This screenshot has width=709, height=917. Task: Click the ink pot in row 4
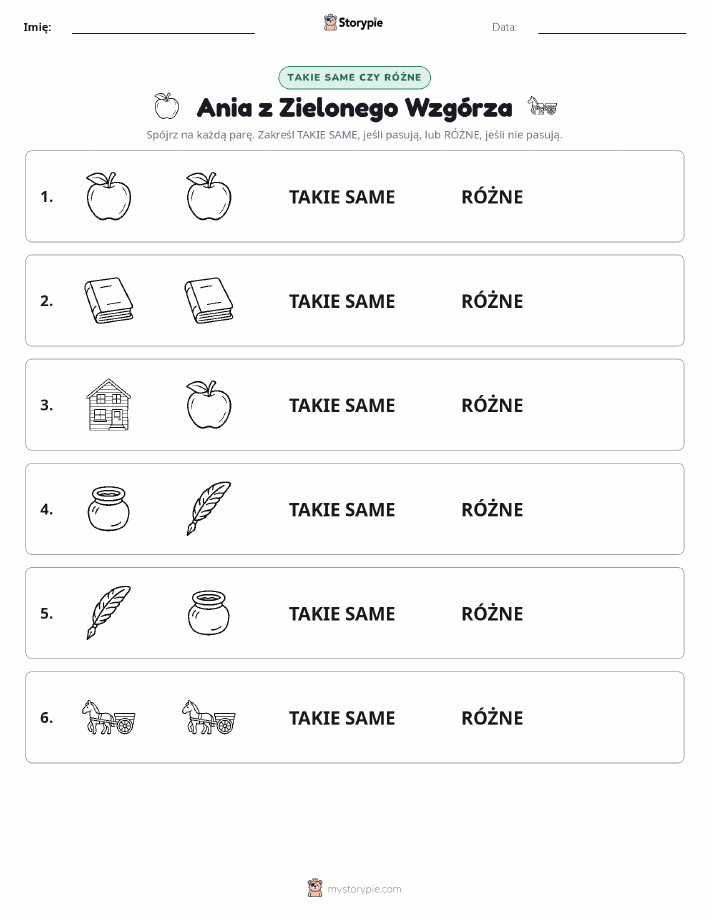[108, 509]
